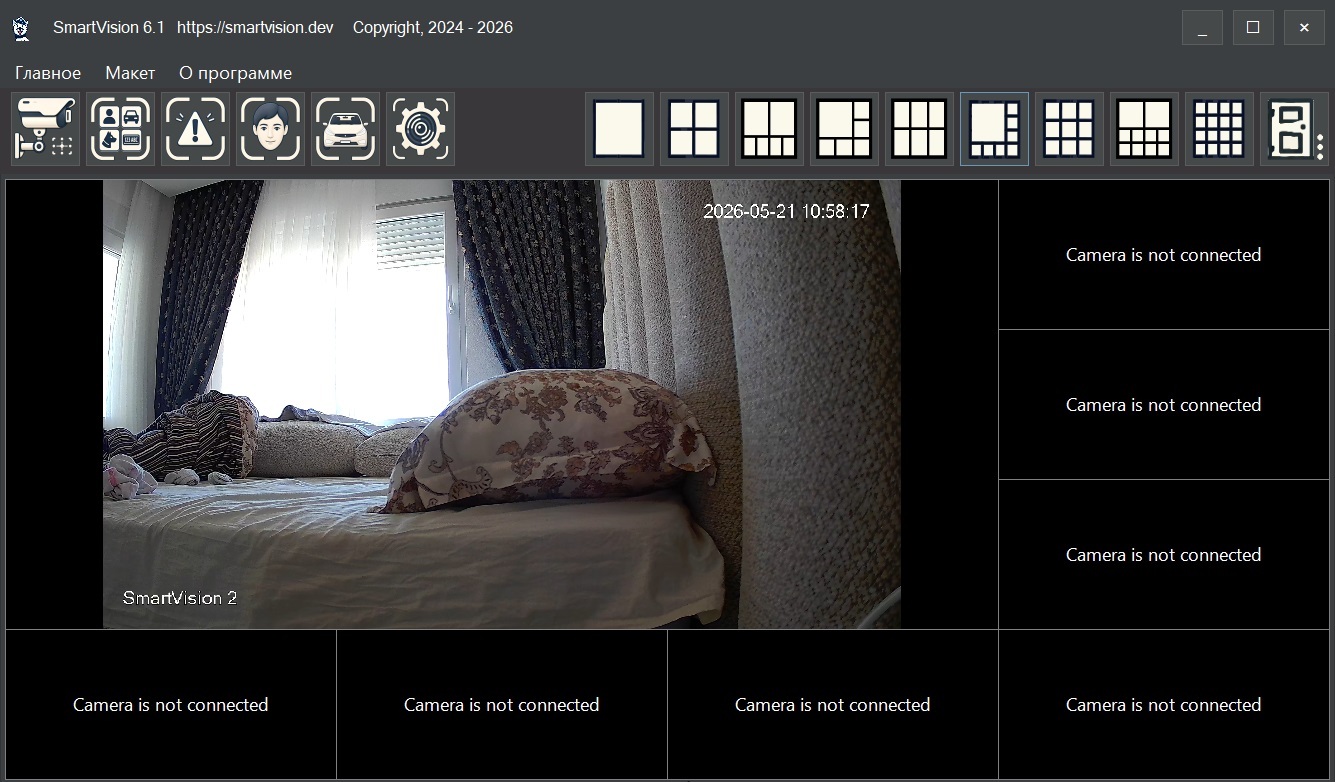Select the single camera layout
Viewport: 1335px width, 782px height.
[619, 129]
